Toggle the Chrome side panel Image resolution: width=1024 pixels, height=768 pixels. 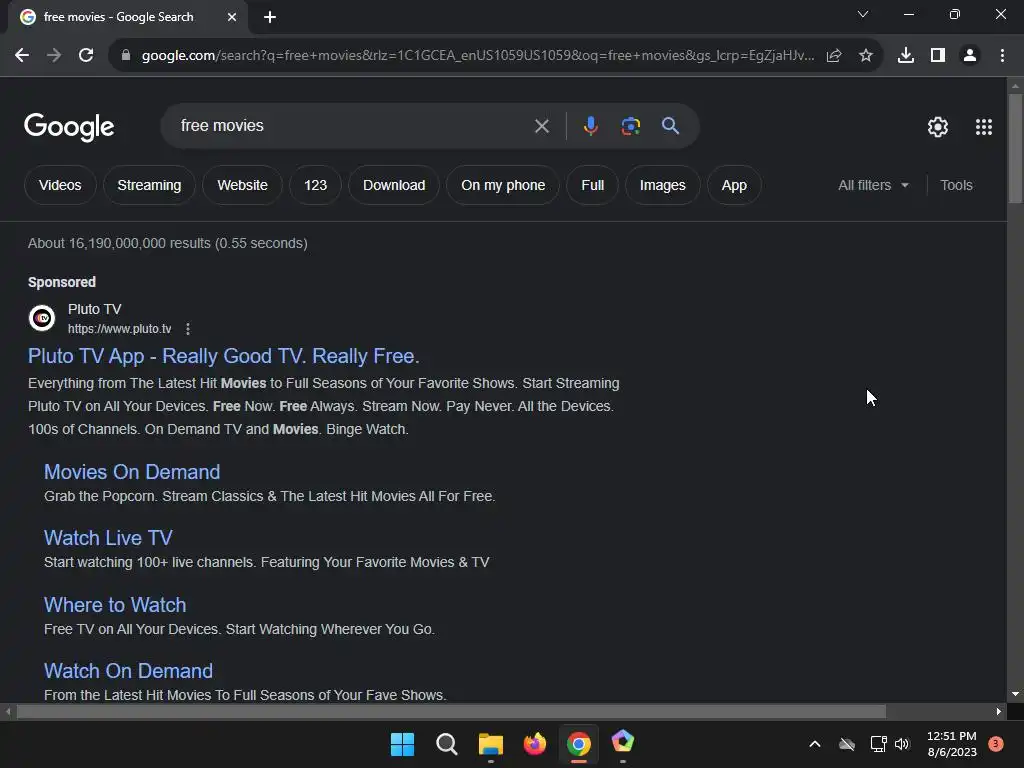click(938, 56)
